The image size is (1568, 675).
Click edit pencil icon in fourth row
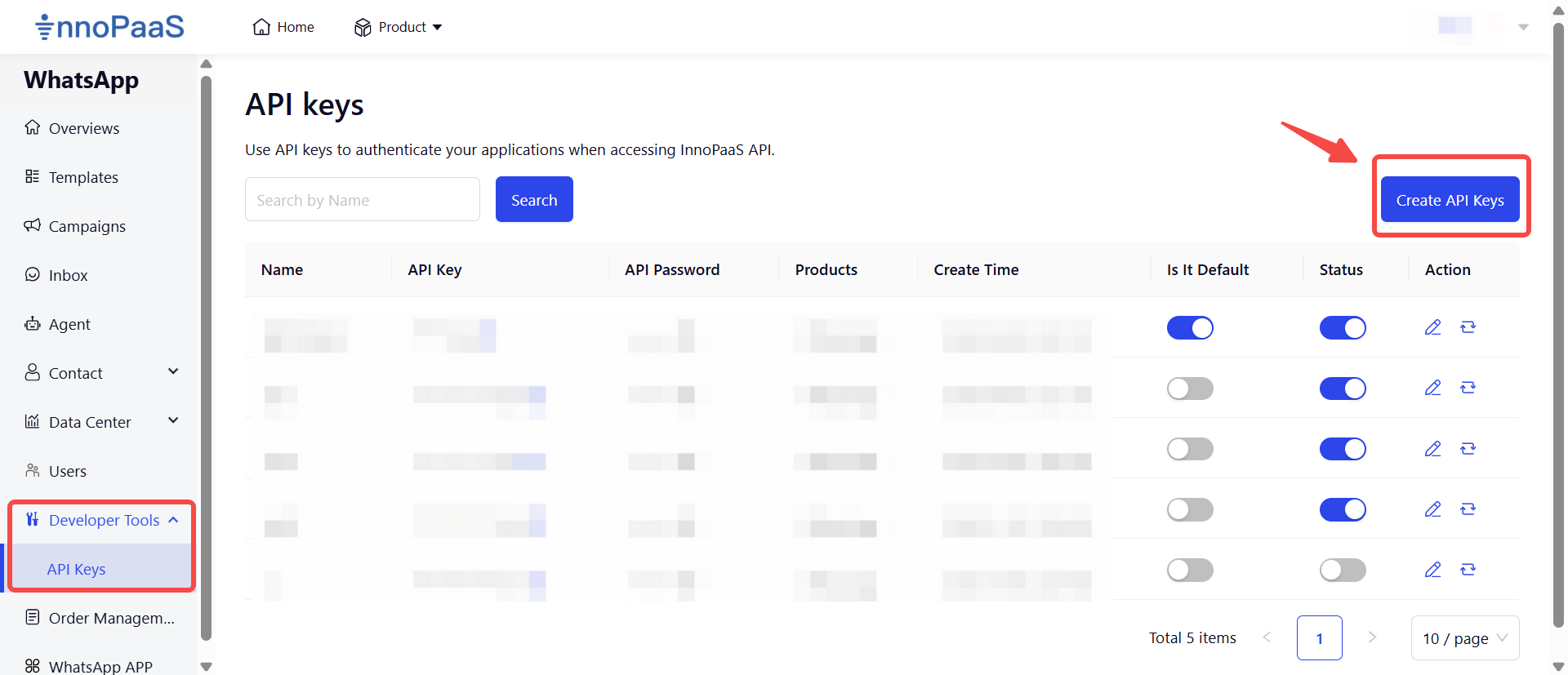coord(1432,509)
